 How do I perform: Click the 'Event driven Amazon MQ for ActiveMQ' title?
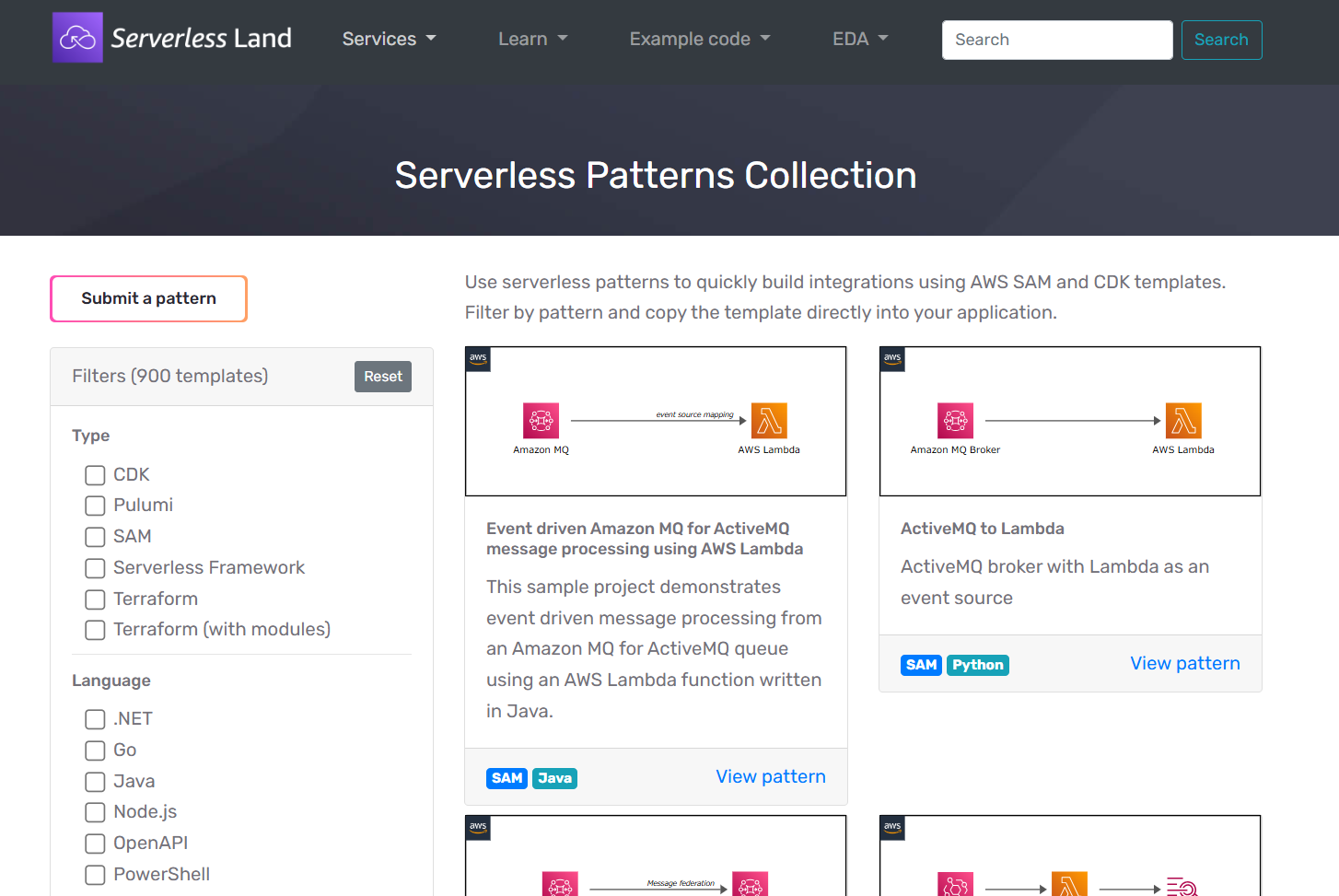click(x=645, y=539)
